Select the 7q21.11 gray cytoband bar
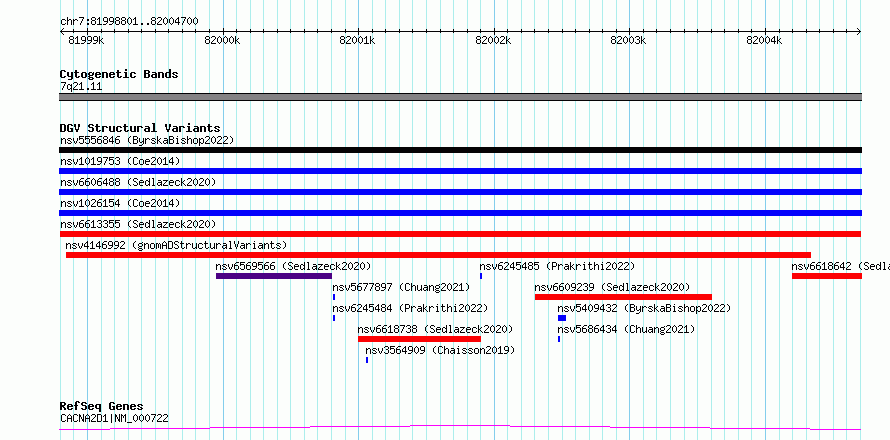 point(460,97)
